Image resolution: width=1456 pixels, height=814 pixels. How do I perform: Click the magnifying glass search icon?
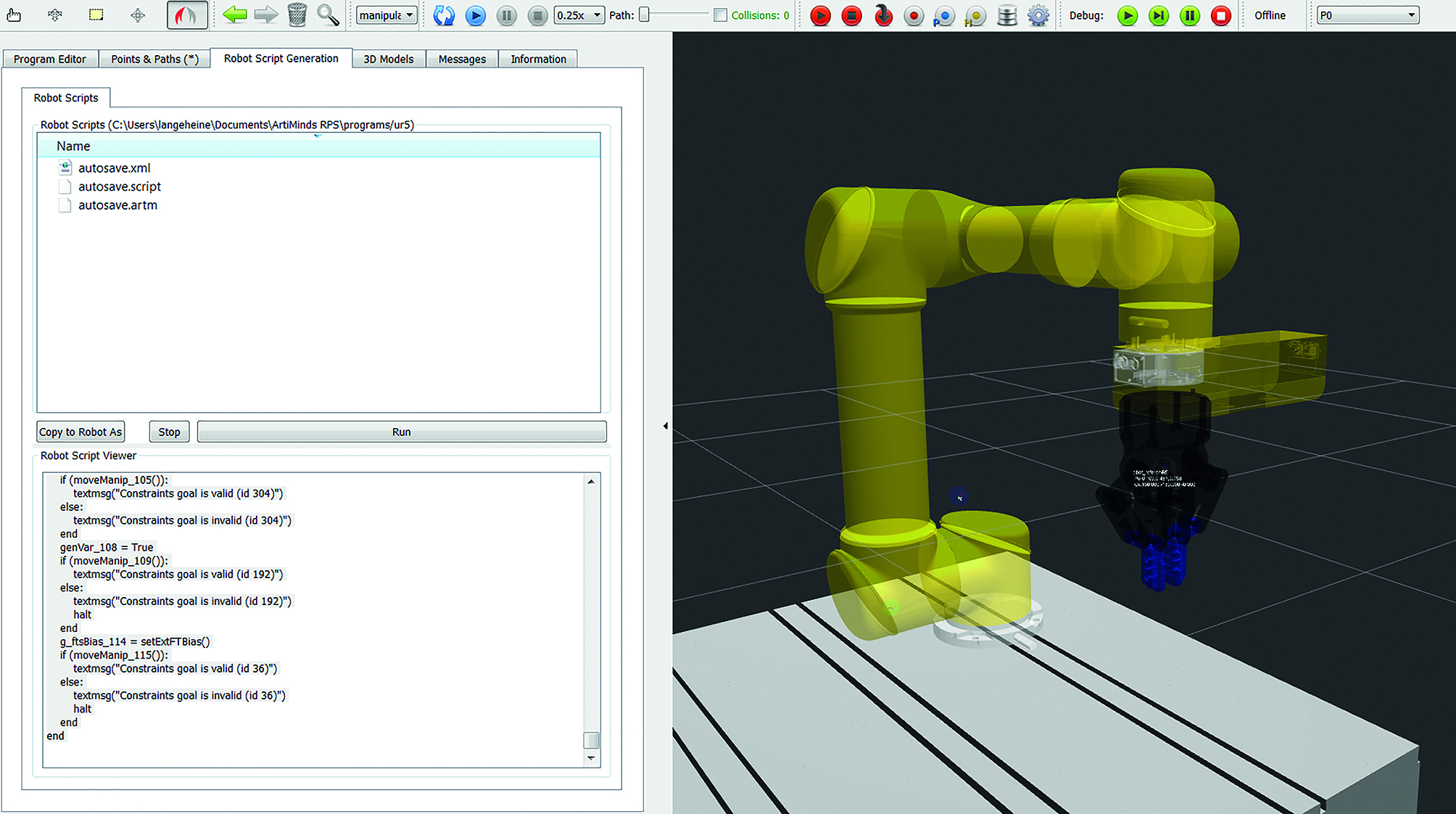(x=328, y=15)
